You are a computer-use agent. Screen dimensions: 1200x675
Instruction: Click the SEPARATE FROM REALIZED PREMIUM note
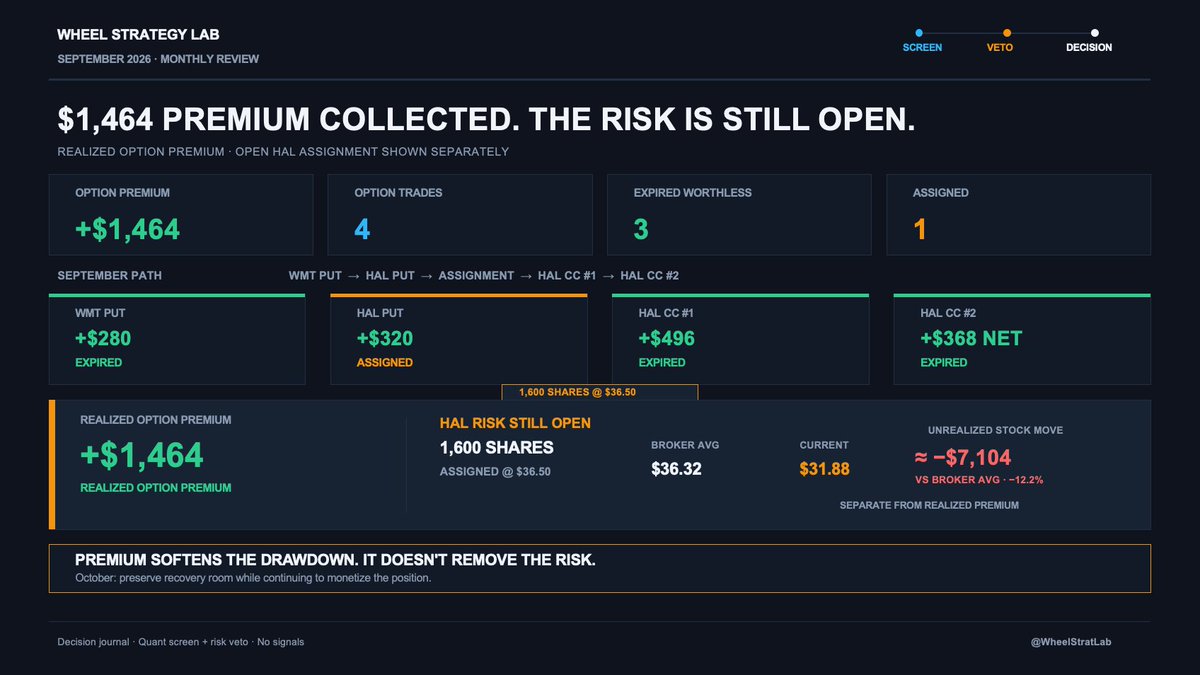coord(929,505)
